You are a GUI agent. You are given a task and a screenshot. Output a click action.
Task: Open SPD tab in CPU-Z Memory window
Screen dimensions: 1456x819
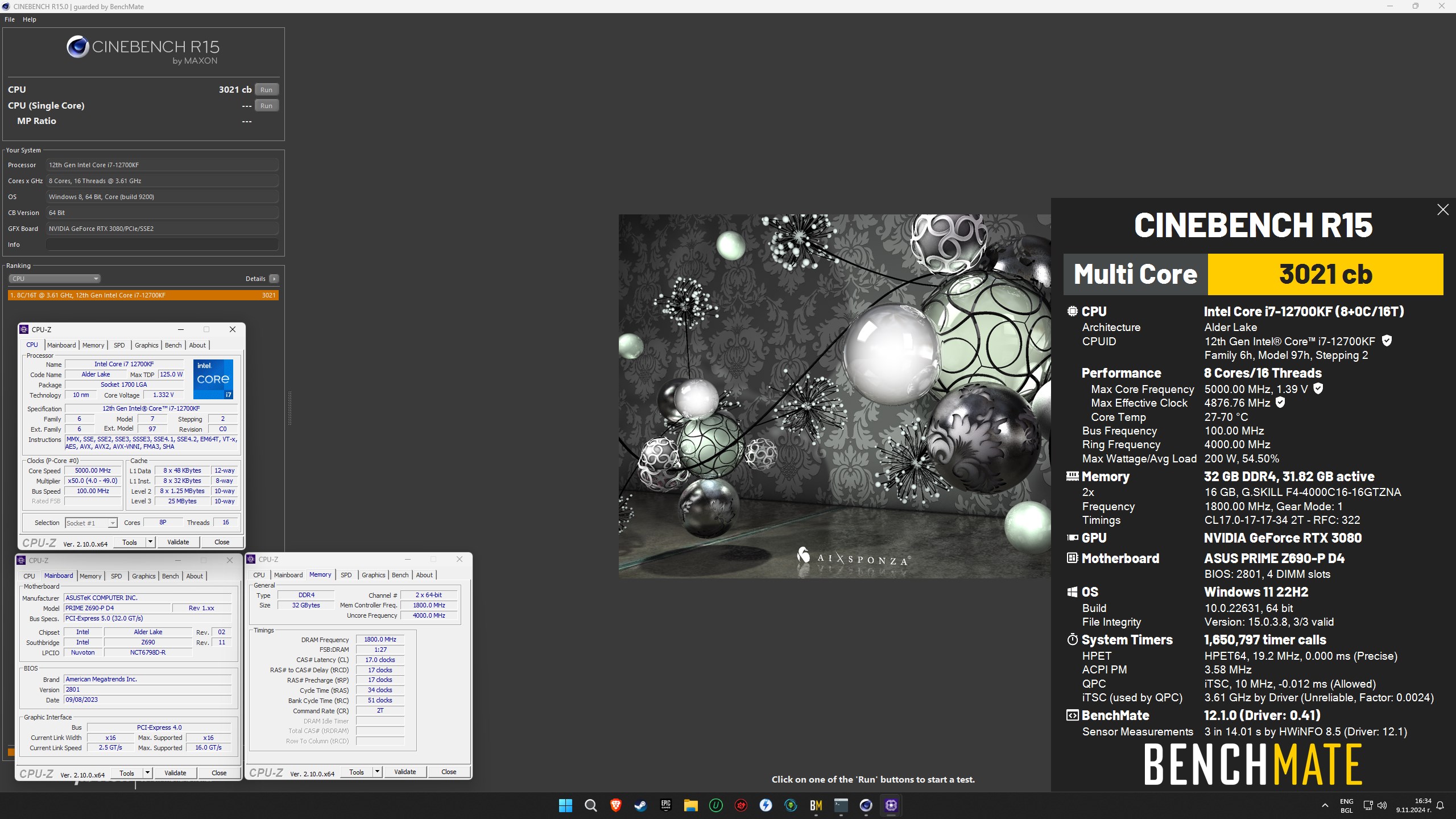coord(346,575)
